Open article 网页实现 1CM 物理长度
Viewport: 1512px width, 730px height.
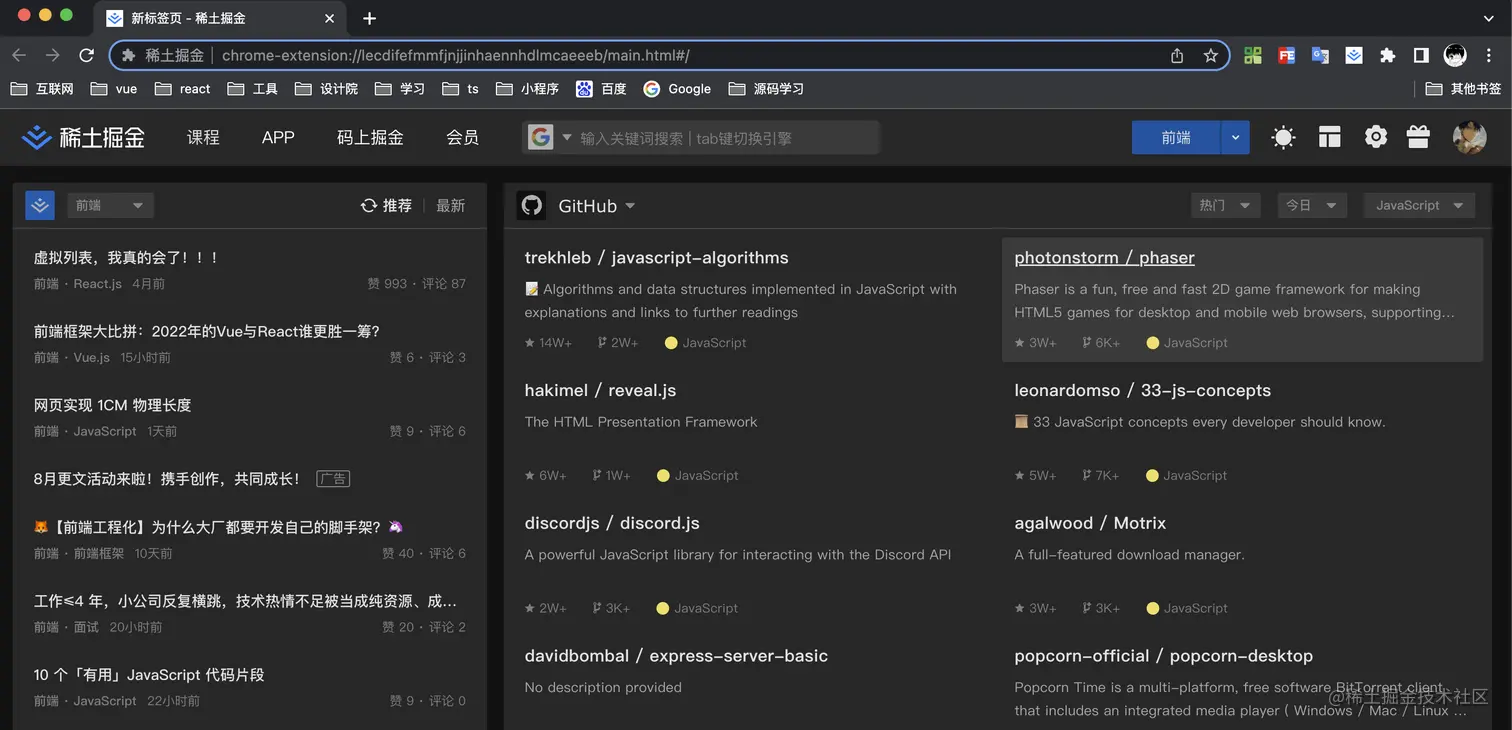[112, 405]
